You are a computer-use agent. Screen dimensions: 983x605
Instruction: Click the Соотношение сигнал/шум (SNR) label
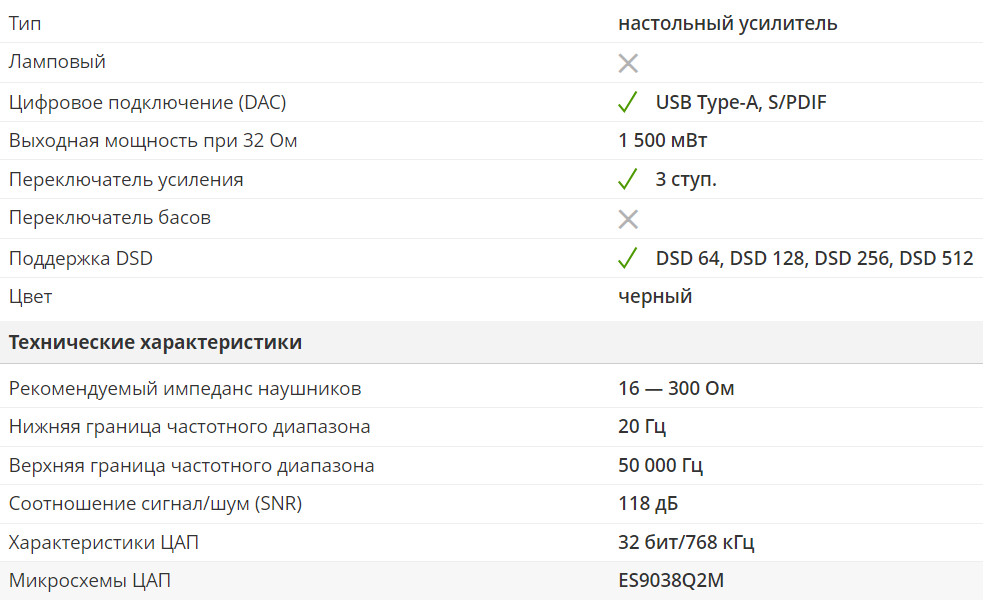click(155, 504)
